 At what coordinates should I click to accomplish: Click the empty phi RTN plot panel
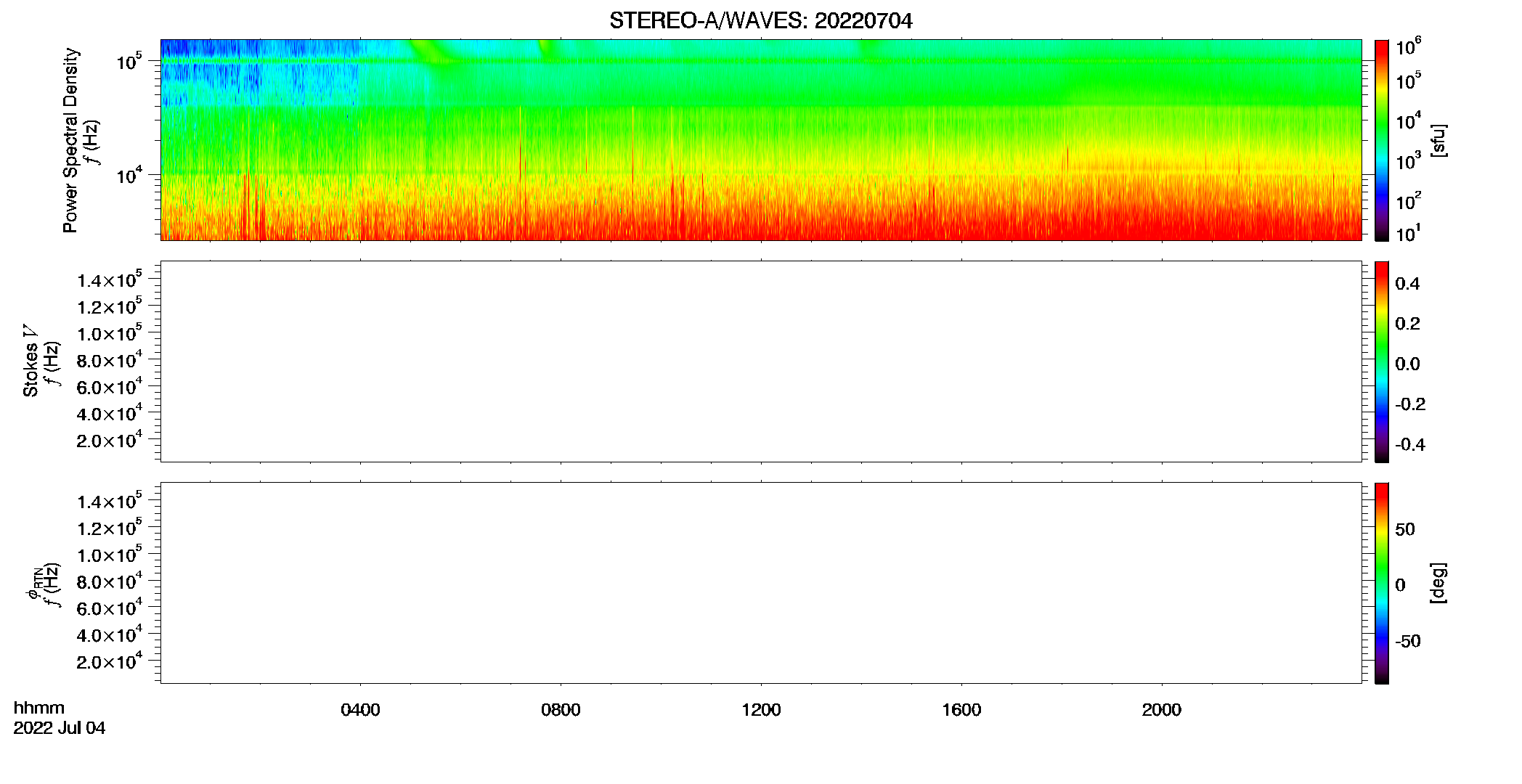click(x=761, y=583)
